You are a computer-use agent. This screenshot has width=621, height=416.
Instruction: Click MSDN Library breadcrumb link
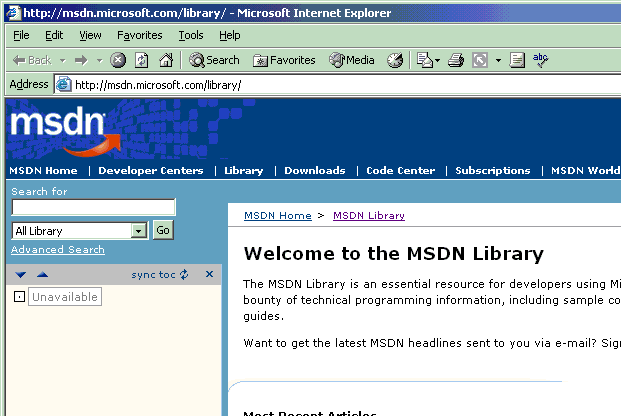[369, 216]
